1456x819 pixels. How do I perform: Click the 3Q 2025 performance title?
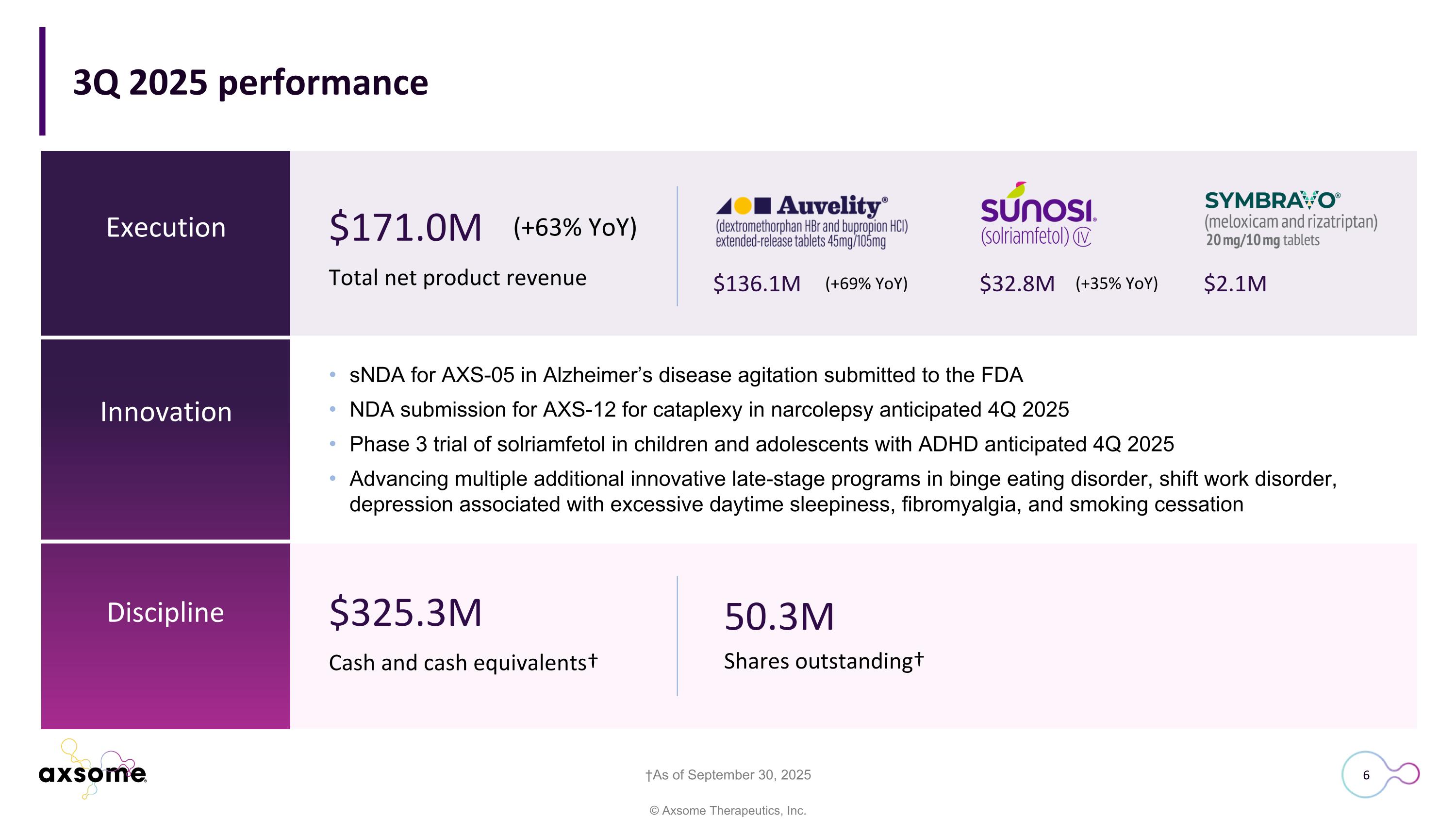point(250,83)
